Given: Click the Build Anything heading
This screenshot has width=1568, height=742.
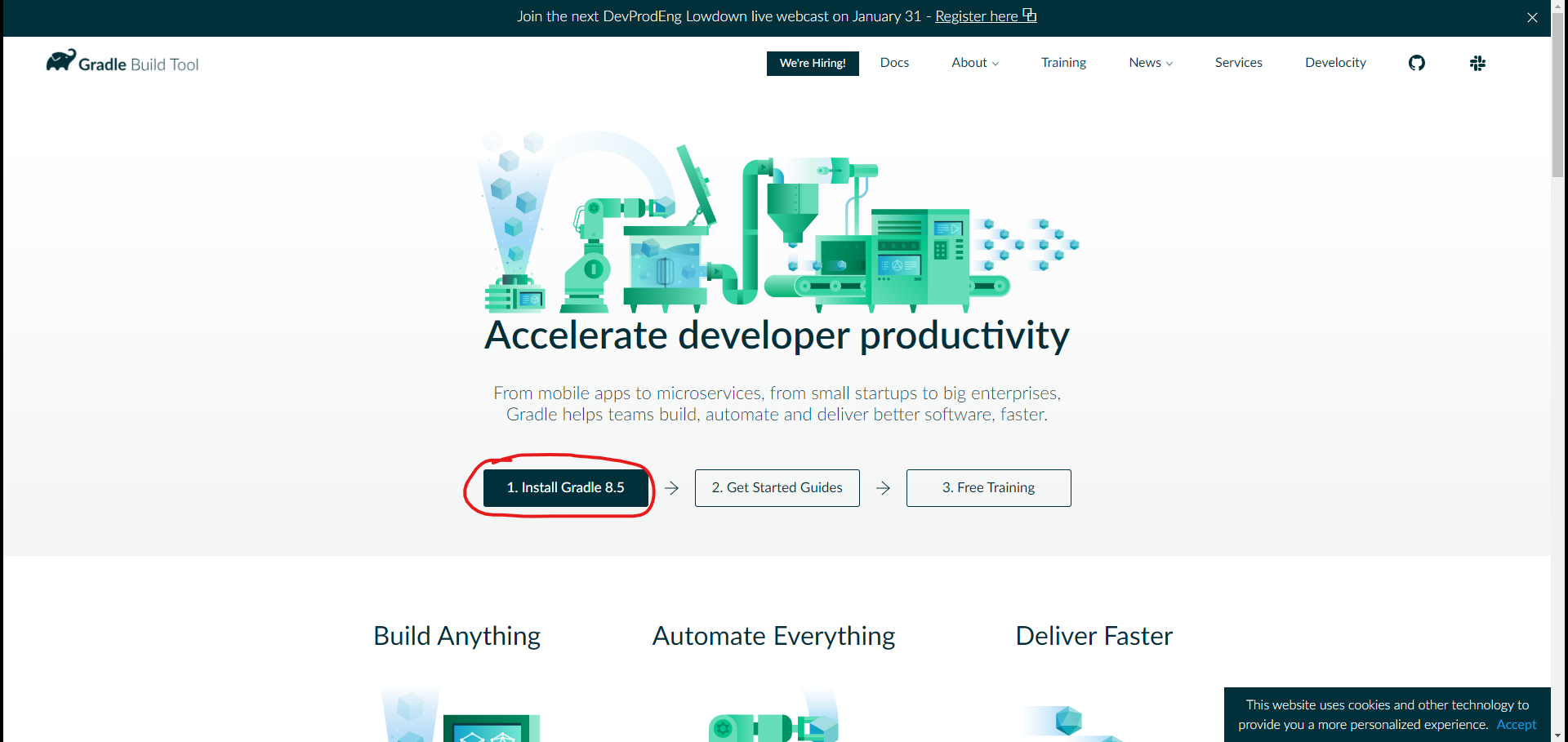Looking at the screenshot, I should pos(457,636).
